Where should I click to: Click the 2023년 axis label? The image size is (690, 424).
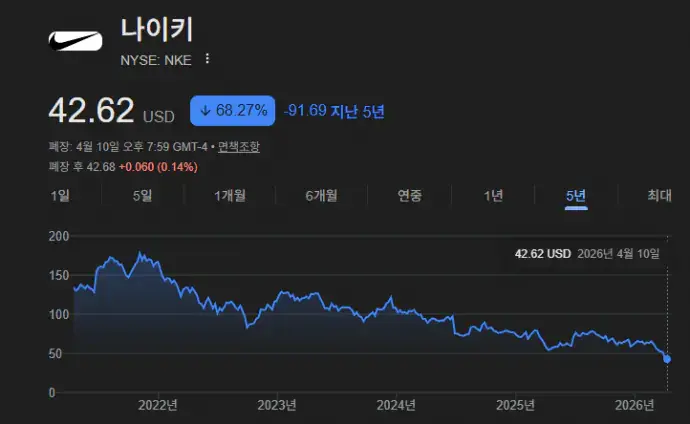click(277, 405)
